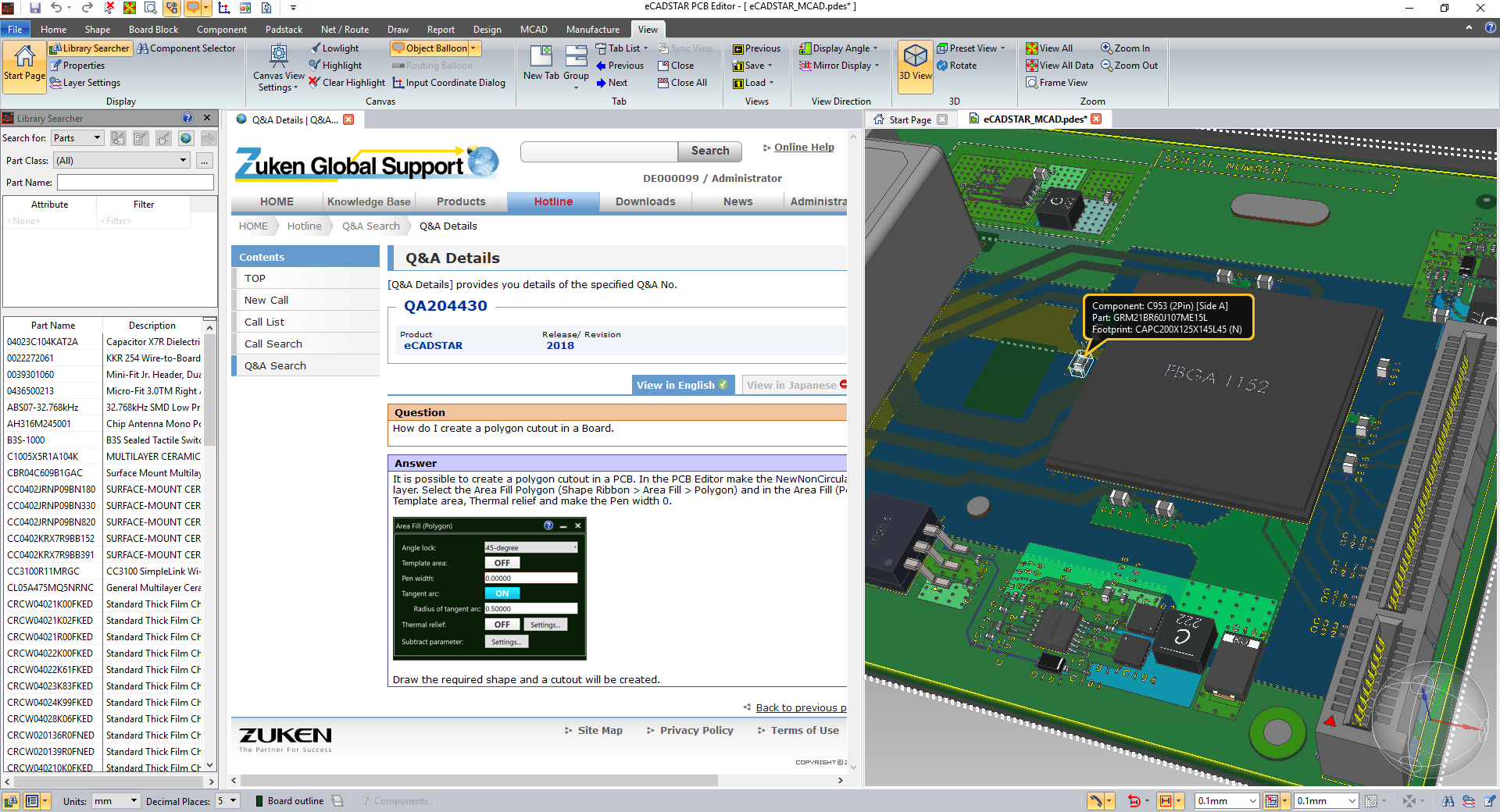The width and height of the screenshot is (1500, 812).
Task: Click the Rotate 3D view tool
Action: coord(956,66)
